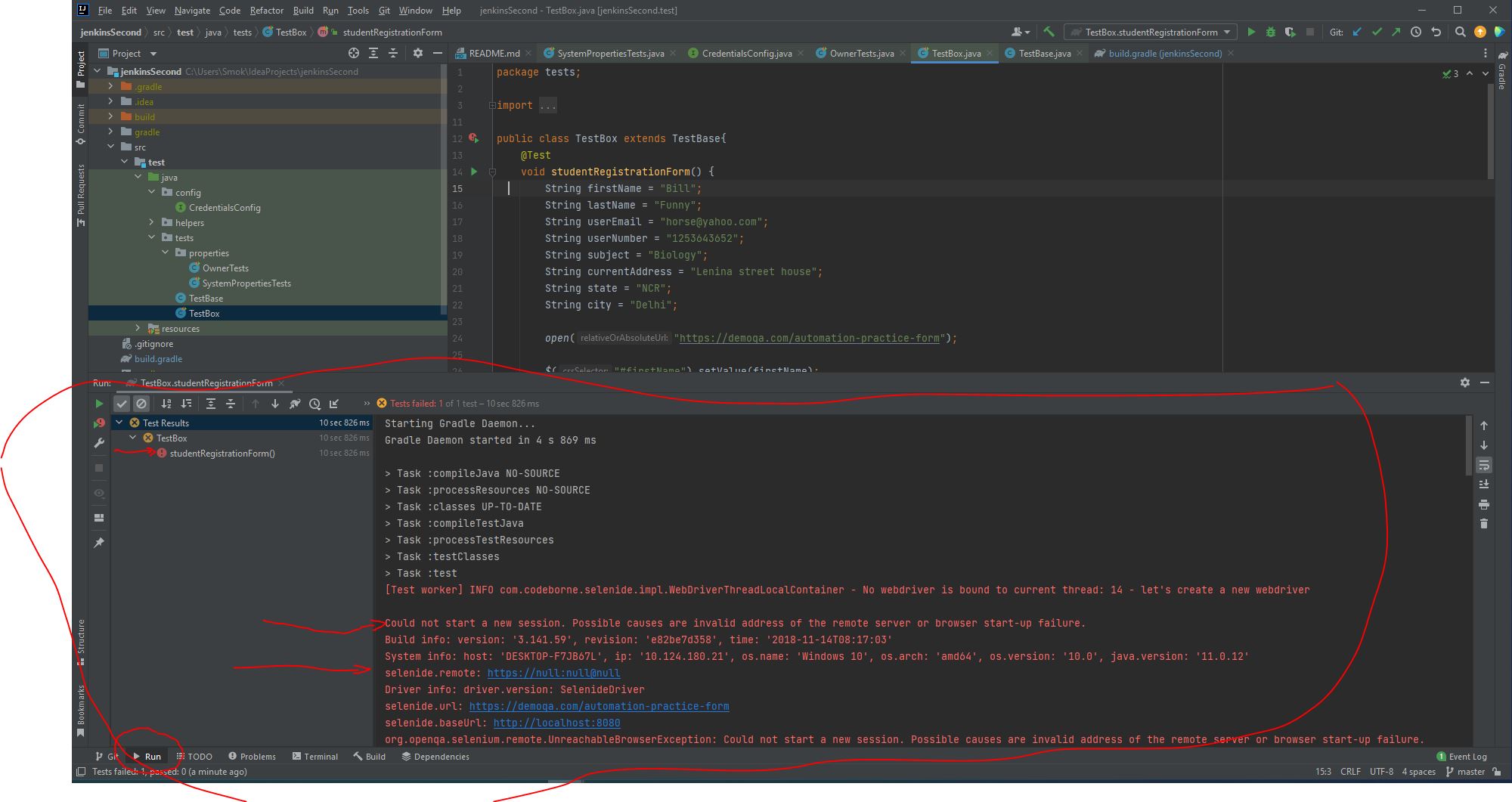Viewport: 1512px width, 802px height.
Task: Sort test results by duration
Action: tap(186, 404)
